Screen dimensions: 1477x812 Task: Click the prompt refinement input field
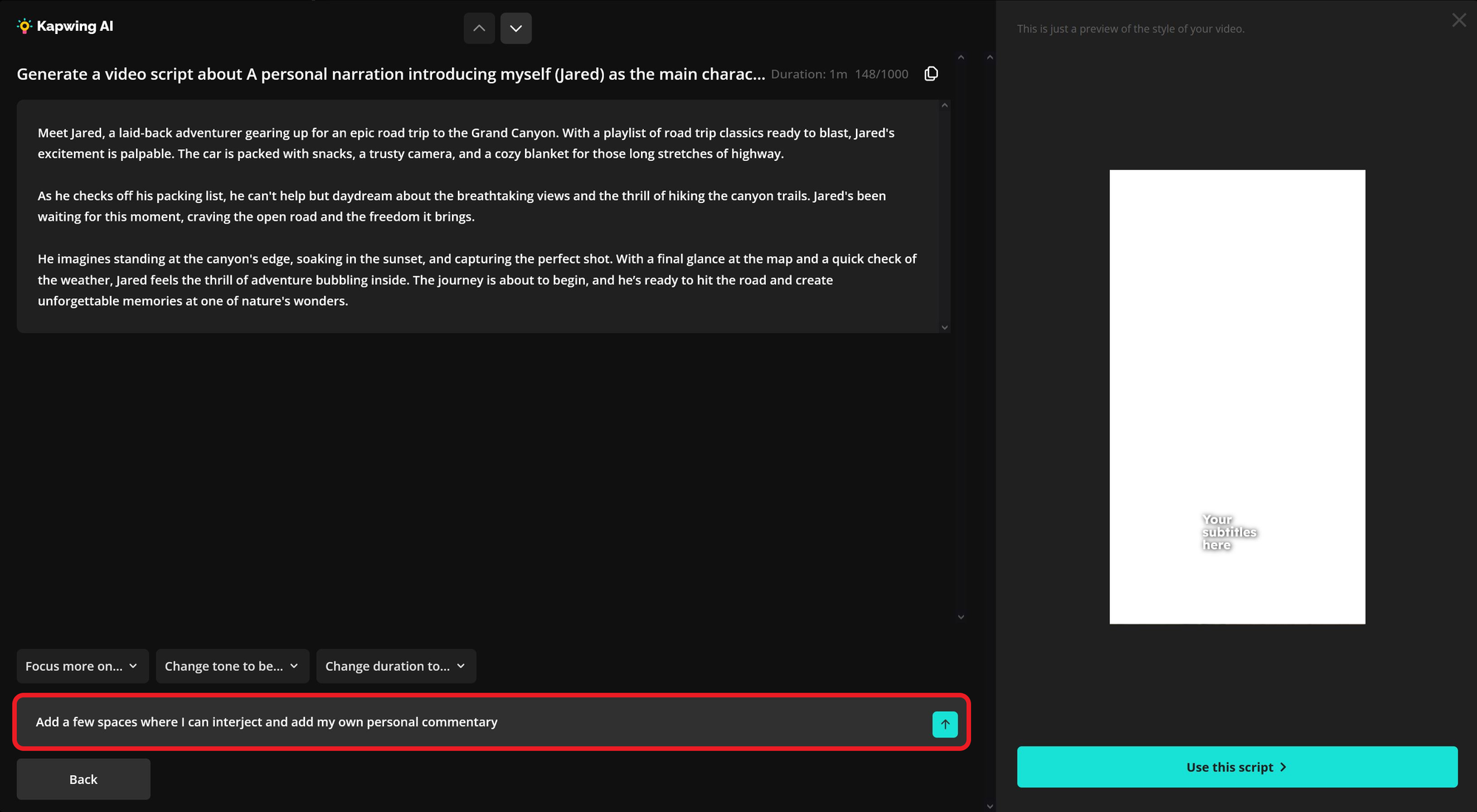(473, 722)
